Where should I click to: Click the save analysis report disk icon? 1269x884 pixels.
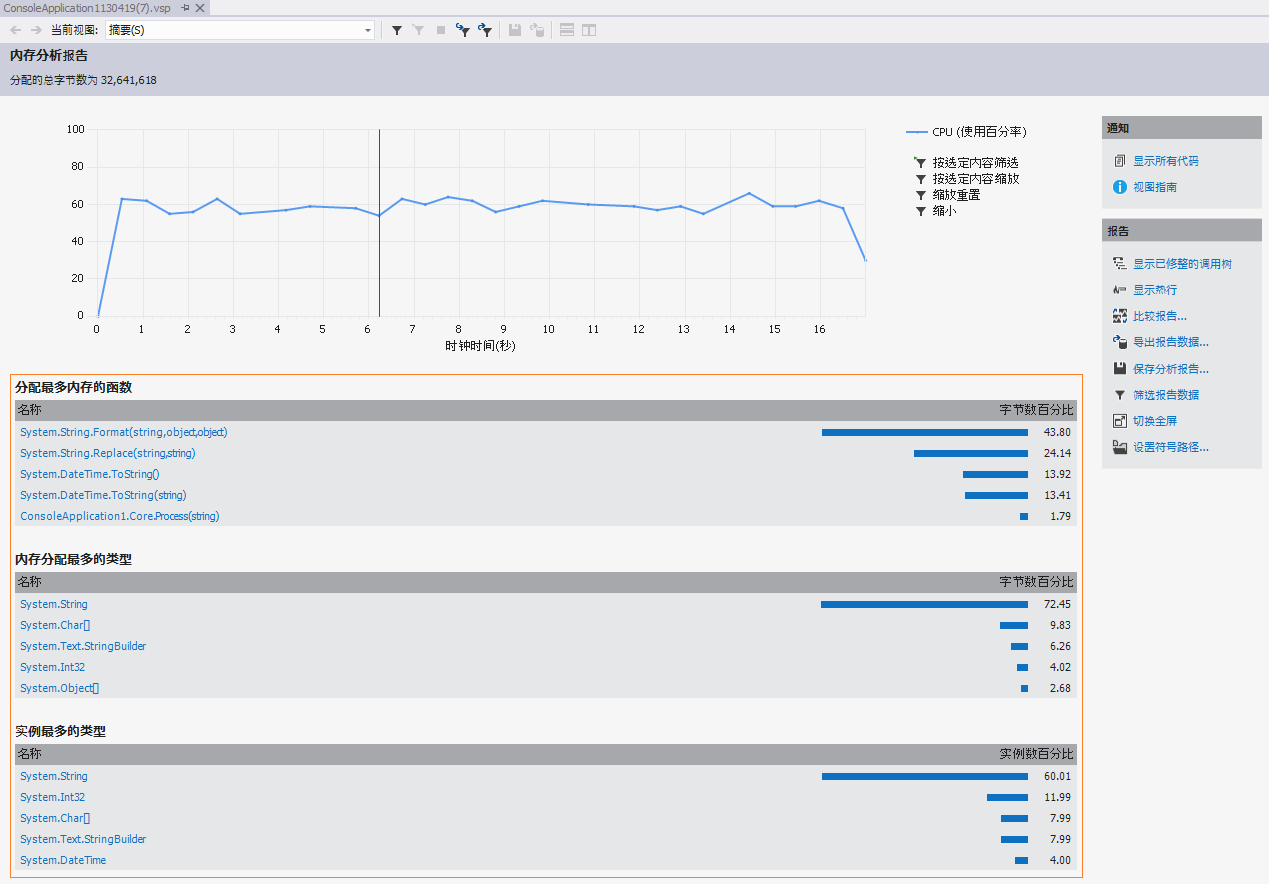(x=1120, y=368)
